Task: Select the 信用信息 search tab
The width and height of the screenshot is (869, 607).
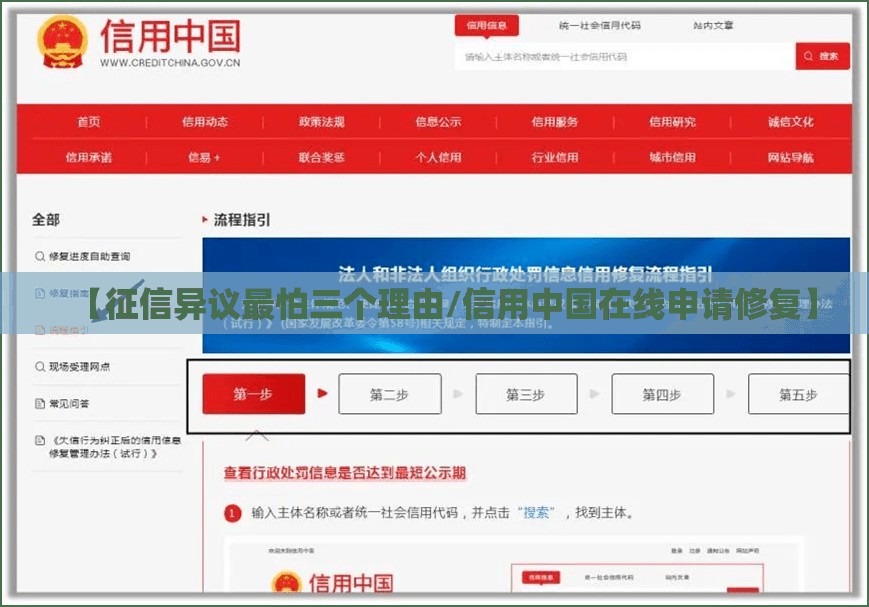Action: (x=487, y=25)
